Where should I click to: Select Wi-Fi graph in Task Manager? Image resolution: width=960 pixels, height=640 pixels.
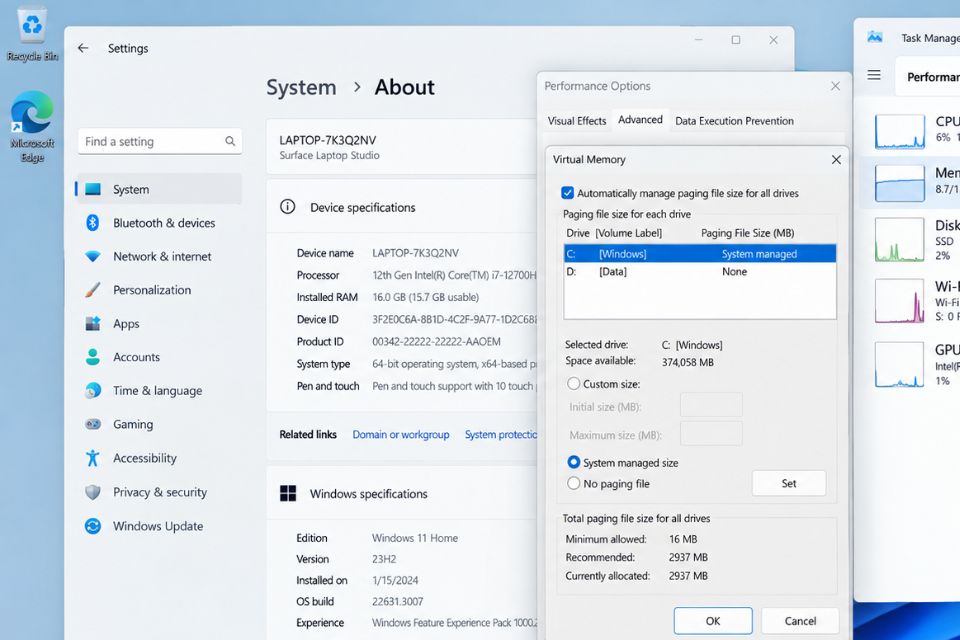(x=899, y=301)
